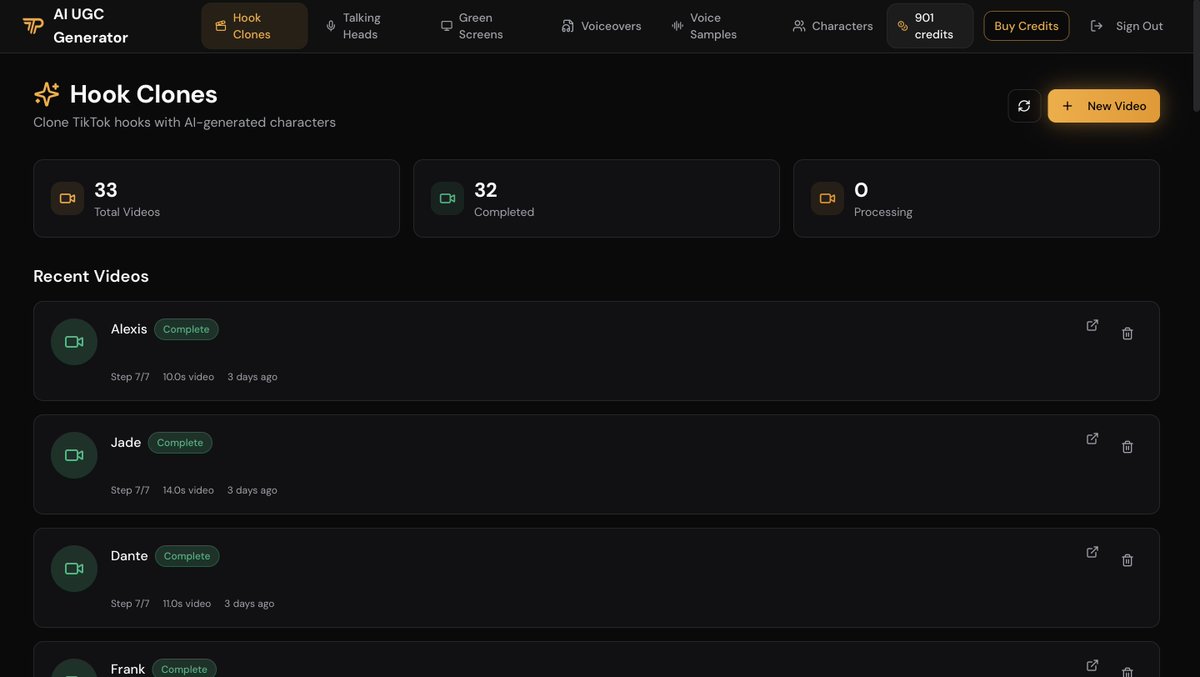
Task: Click the 10.0s video duration text
Action: point(188,377)
